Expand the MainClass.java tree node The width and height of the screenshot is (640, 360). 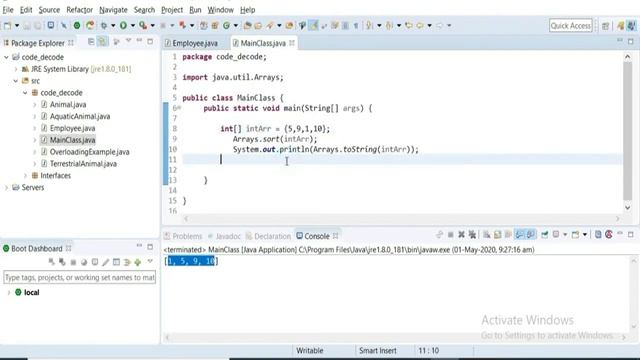pyautogui.click(x=35, y=140)
